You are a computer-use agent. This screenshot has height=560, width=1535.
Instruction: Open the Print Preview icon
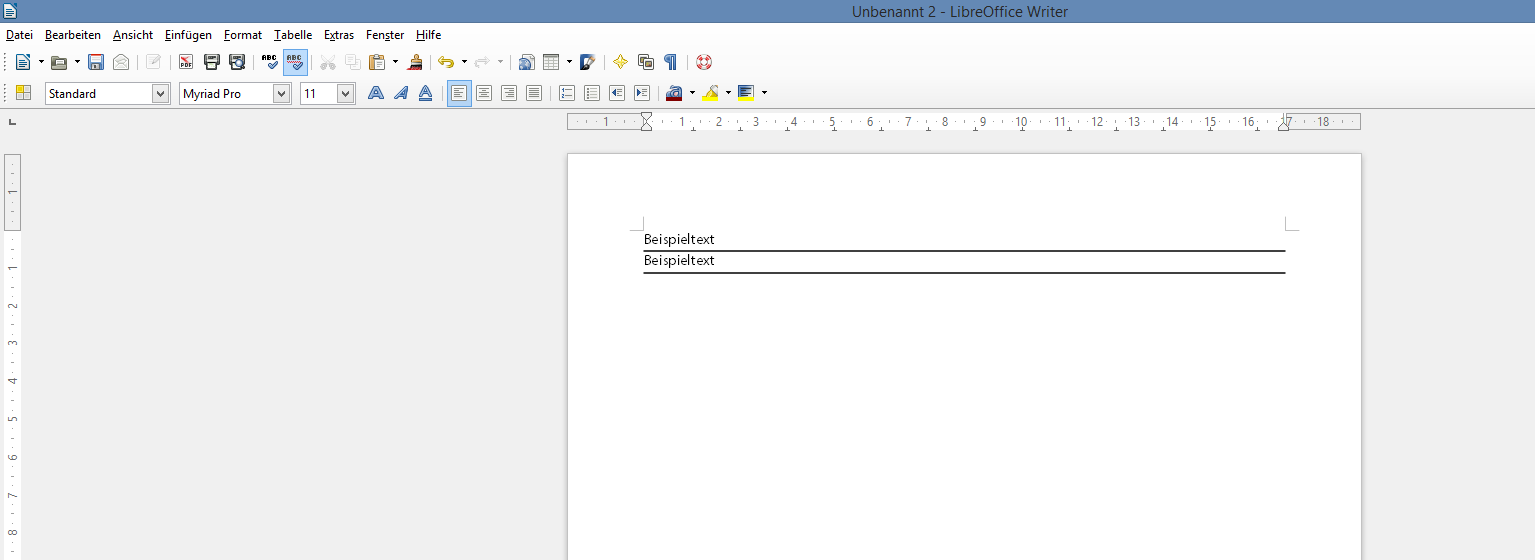tap(237, 62)
